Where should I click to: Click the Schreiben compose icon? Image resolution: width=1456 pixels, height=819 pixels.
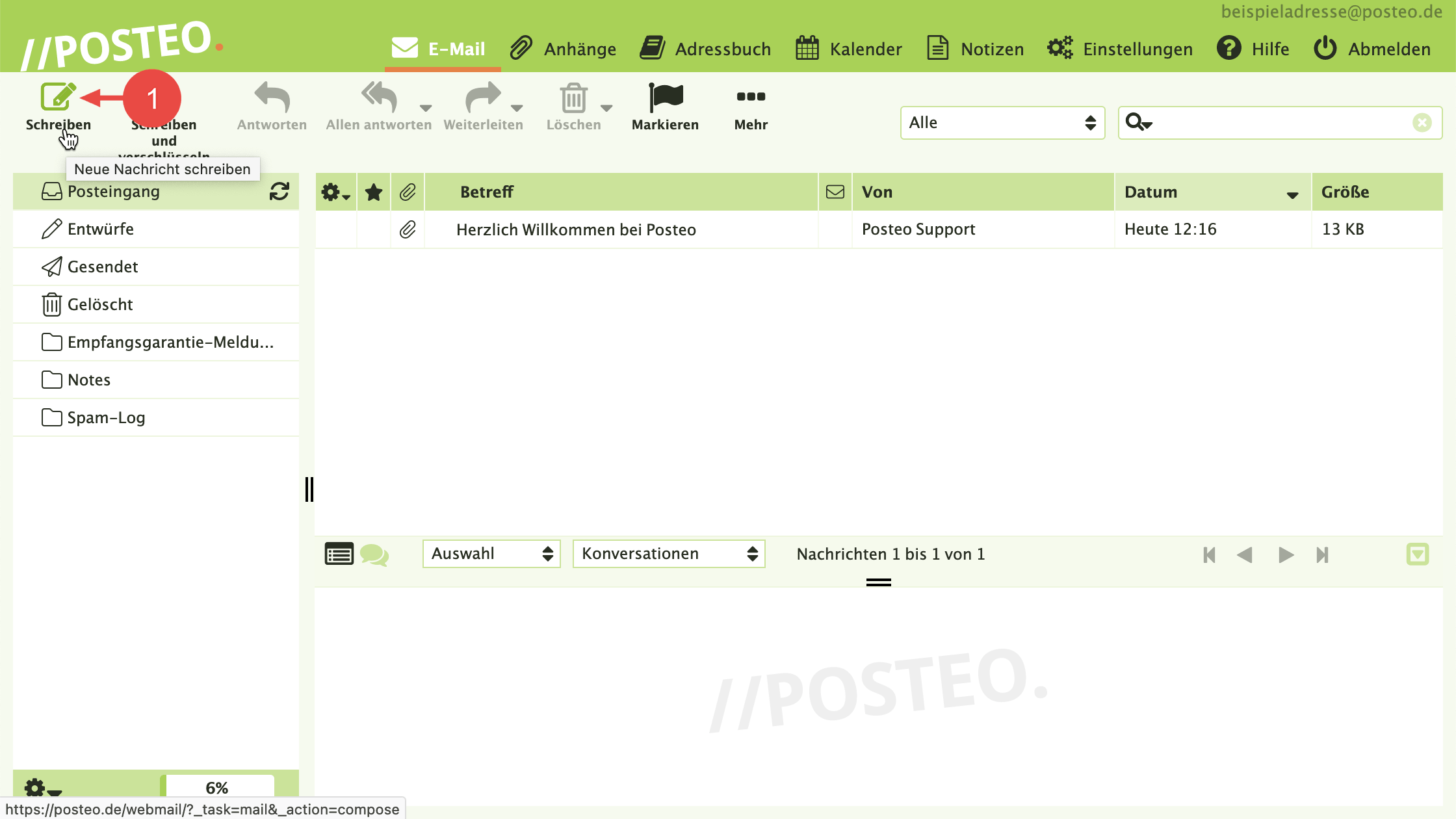tap(58, 97)
